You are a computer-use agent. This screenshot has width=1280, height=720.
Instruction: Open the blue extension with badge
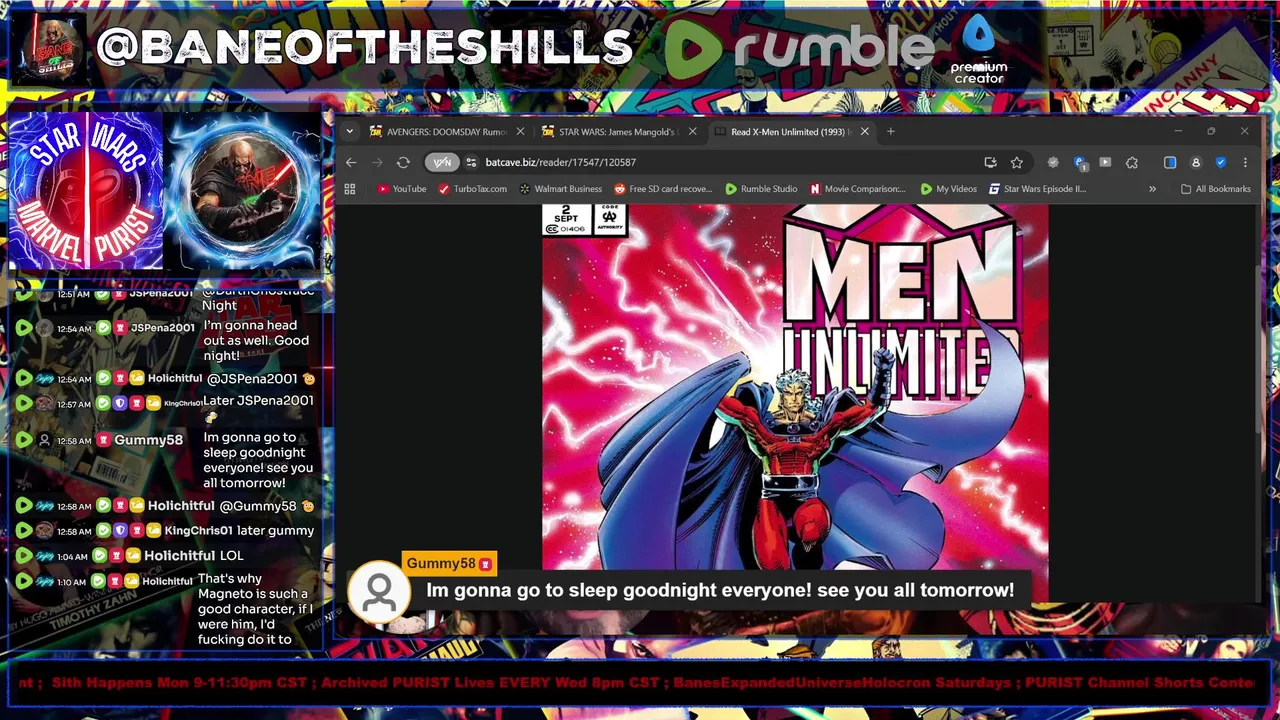pos(1080,162)
